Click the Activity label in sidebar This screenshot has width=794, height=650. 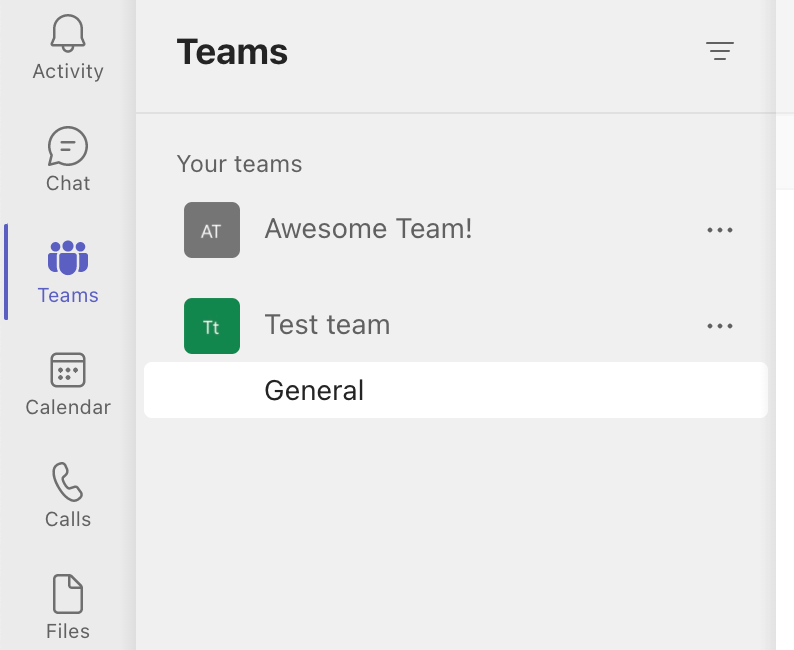tap(68, 71)
